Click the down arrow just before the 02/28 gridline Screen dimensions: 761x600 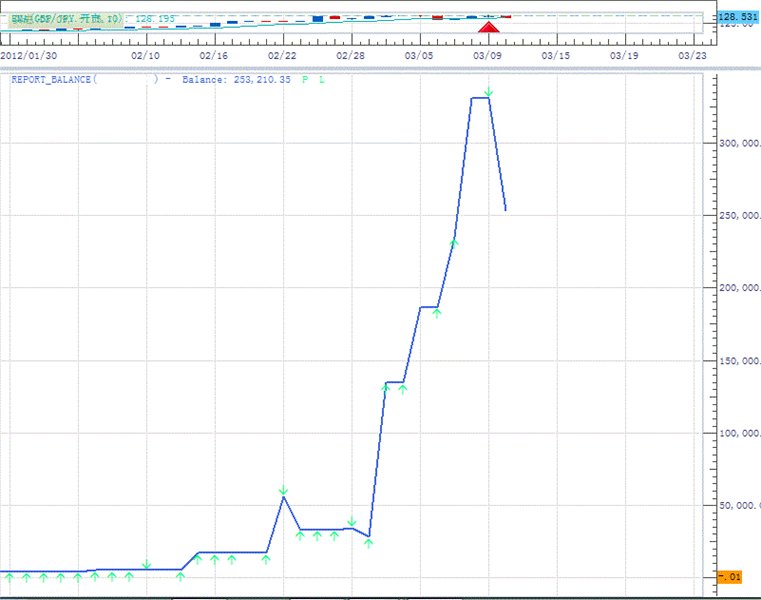pyautogui.click(x=351, y=522)
